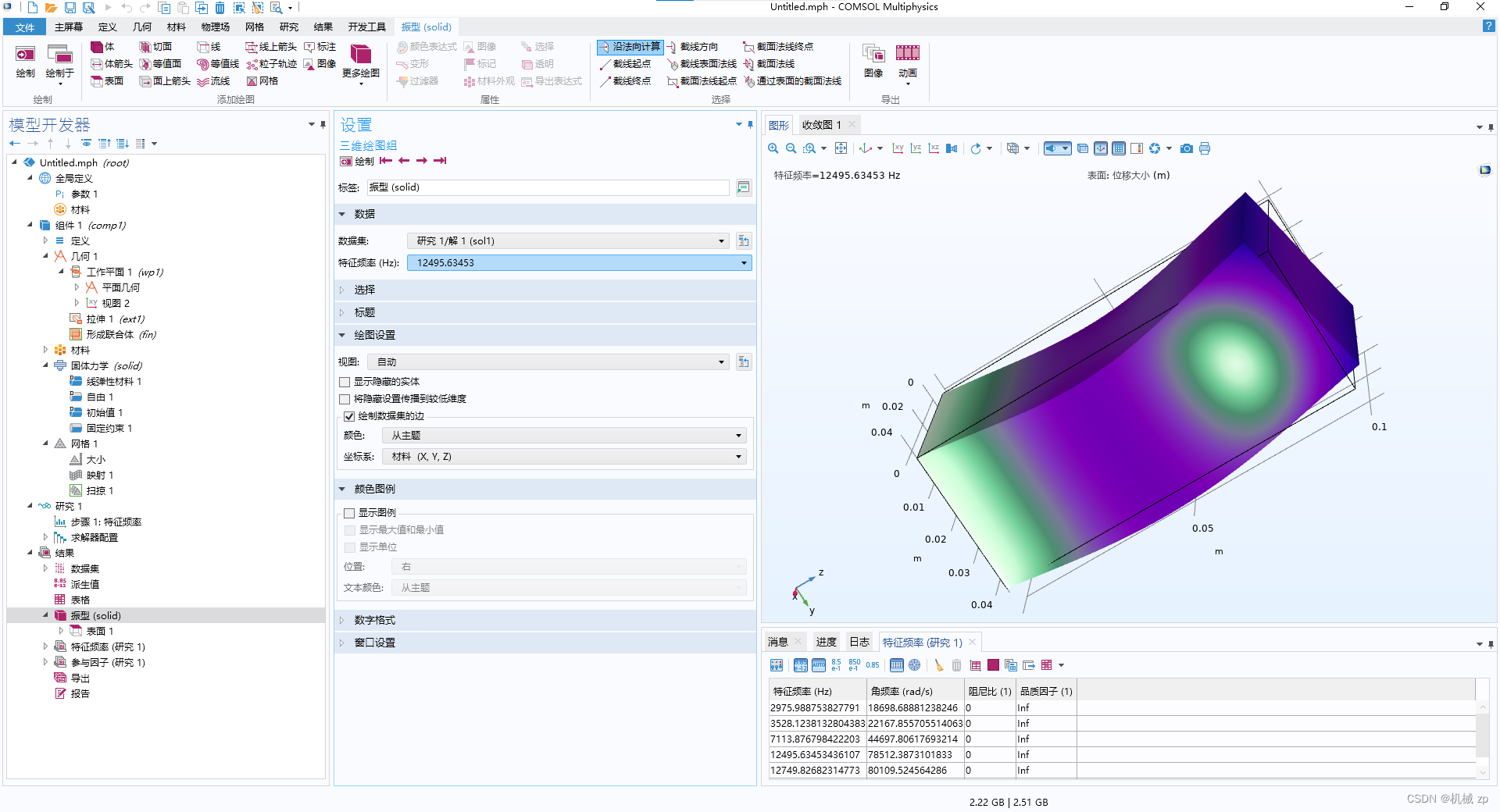Take a snapshot with the camera icon

[1187, 148]
